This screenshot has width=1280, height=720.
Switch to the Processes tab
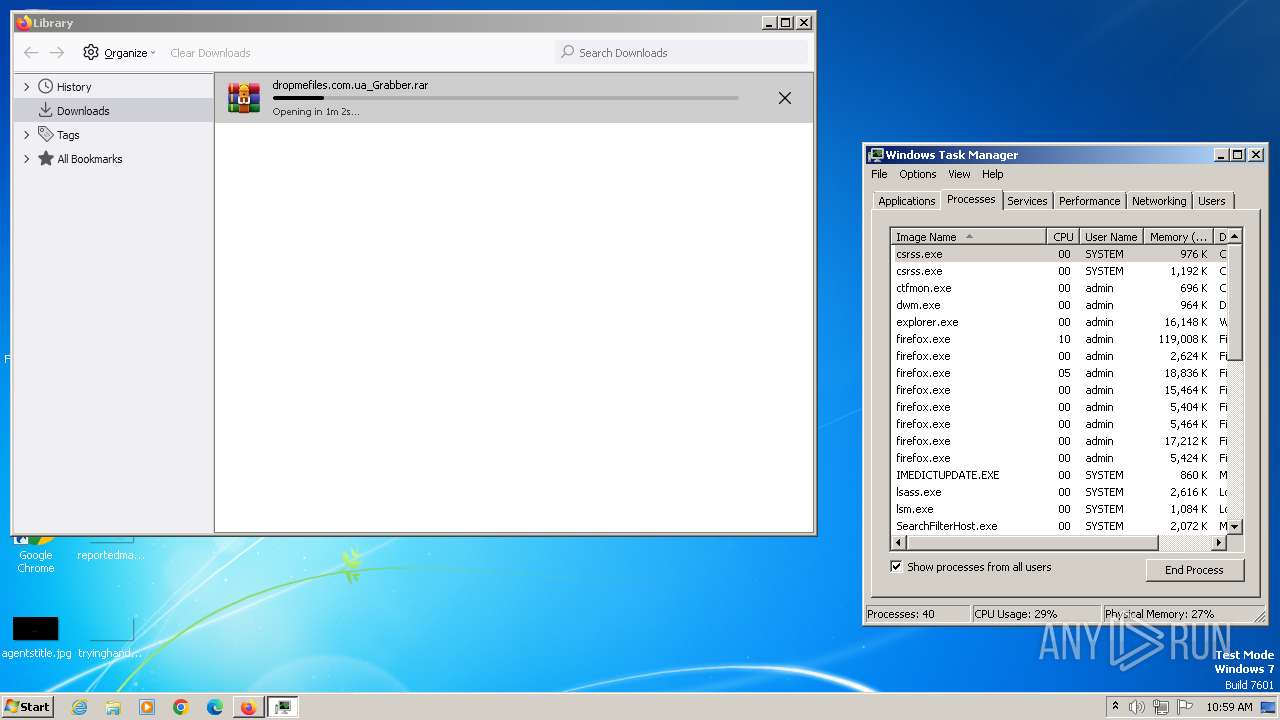click(971, 199)
